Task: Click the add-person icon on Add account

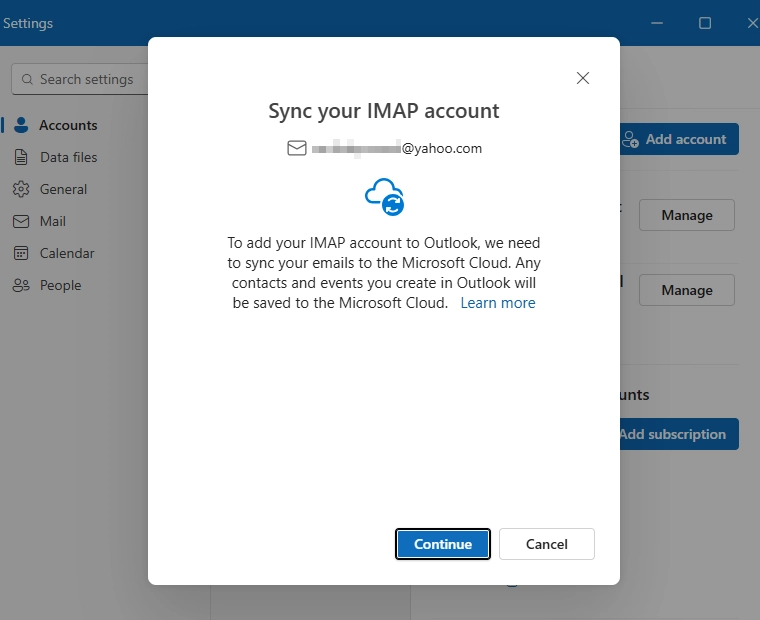Action: coord(630,139)
